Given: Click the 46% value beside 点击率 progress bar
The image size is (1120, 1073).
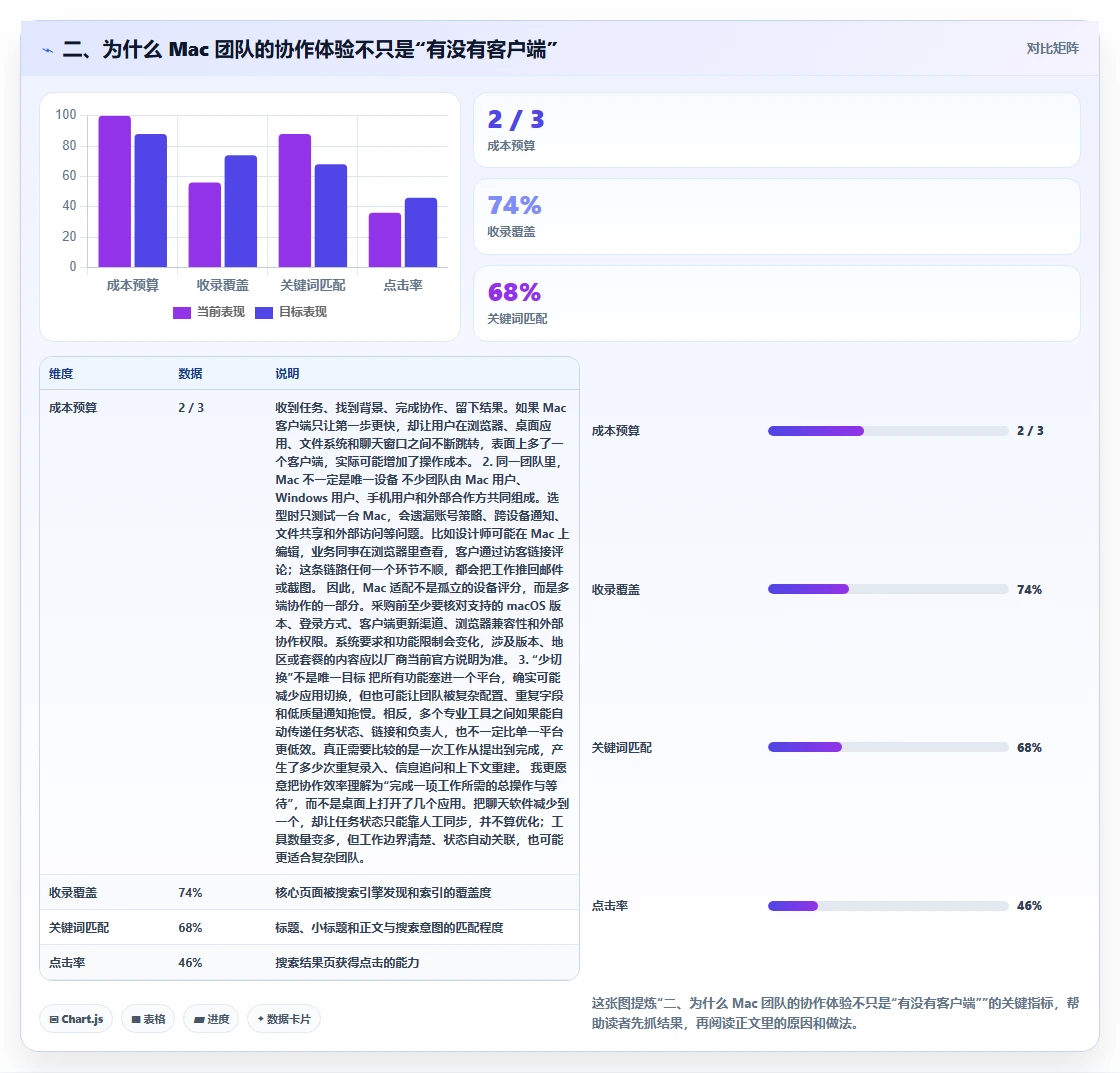Looking at the screenshot, I should 1029,906.
